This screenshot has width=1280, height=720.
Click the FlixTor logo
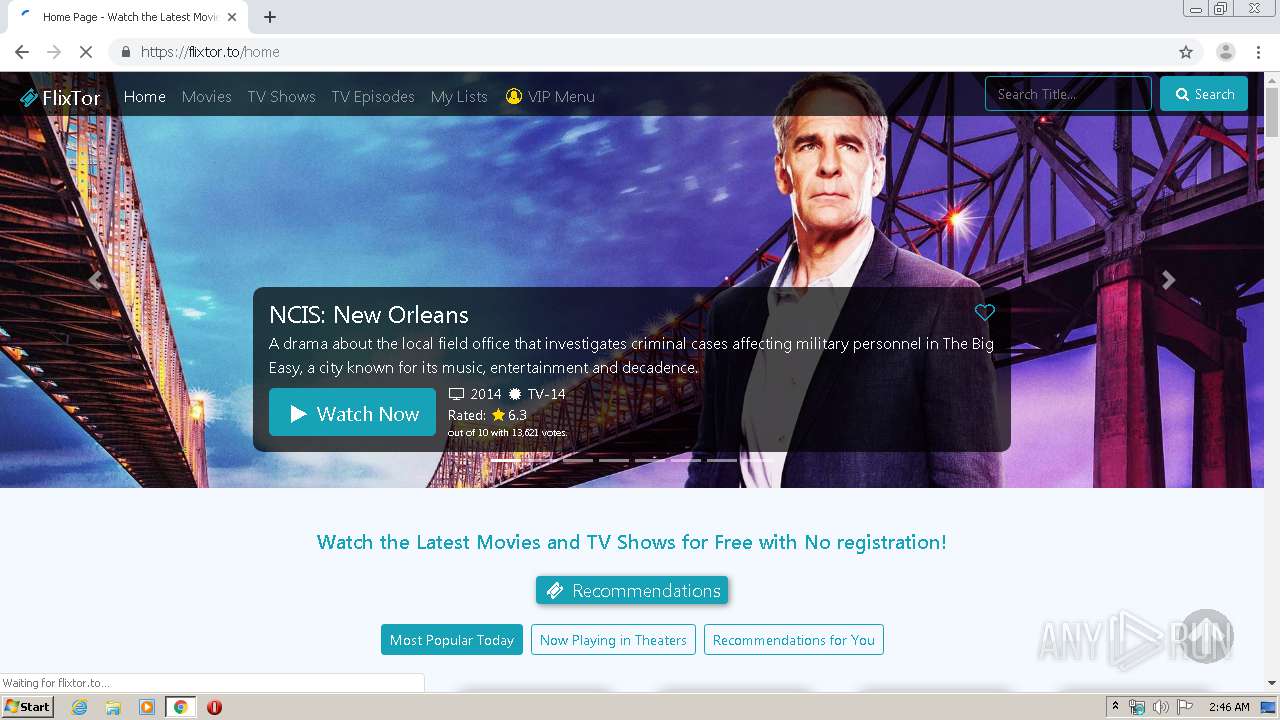click(x=60, y=97)
